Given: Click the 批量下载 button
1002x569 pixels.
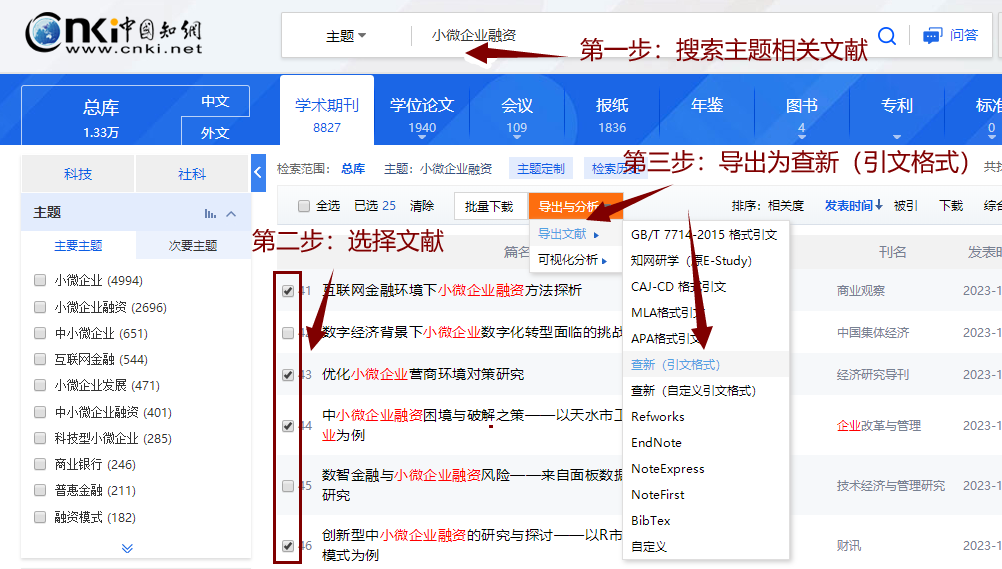Looking at the screenshot, I should (489, 207).
